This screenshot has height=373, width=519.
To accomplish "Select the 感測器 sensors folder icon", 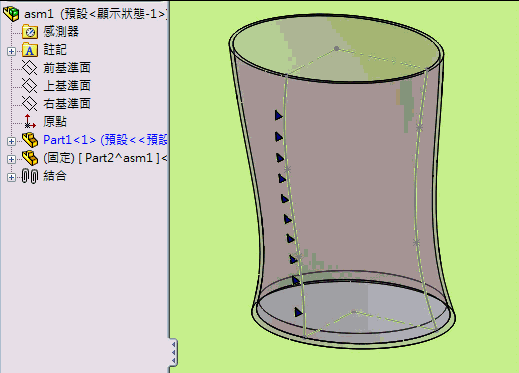I will (x=30, y=32).
